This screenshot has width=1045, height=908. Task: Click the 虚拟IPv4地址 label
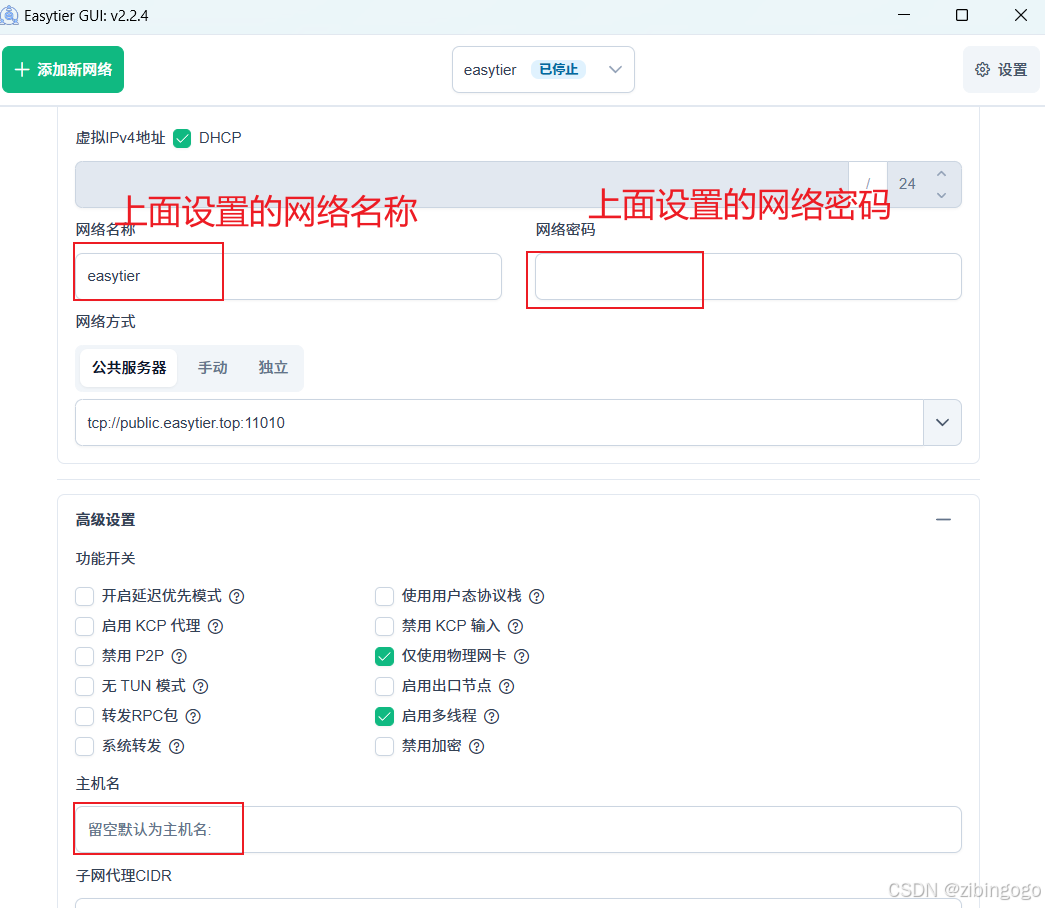(120, 138)
